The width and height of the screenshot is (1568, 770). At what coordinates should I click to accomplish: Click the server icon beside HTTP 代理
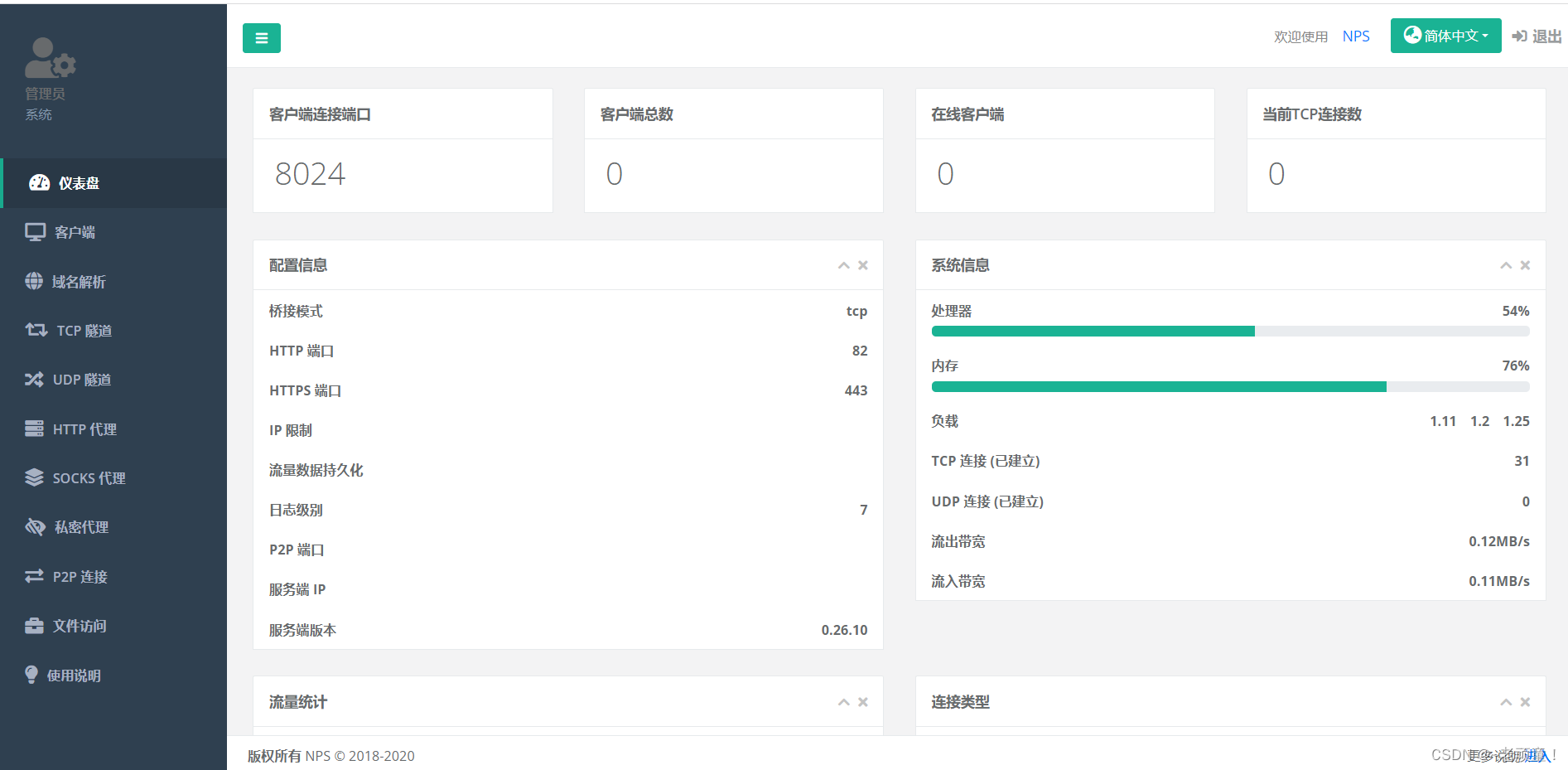34,429
